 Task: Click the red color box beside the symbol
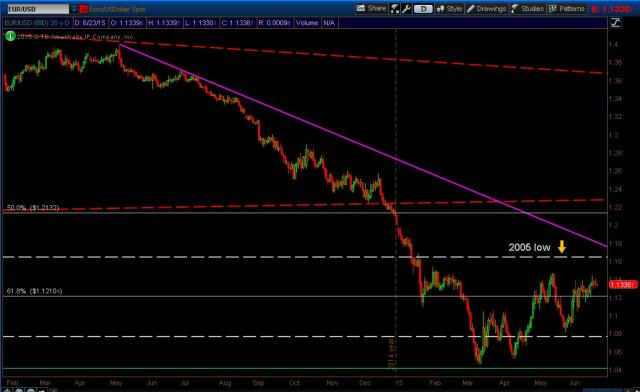point(84,9)
